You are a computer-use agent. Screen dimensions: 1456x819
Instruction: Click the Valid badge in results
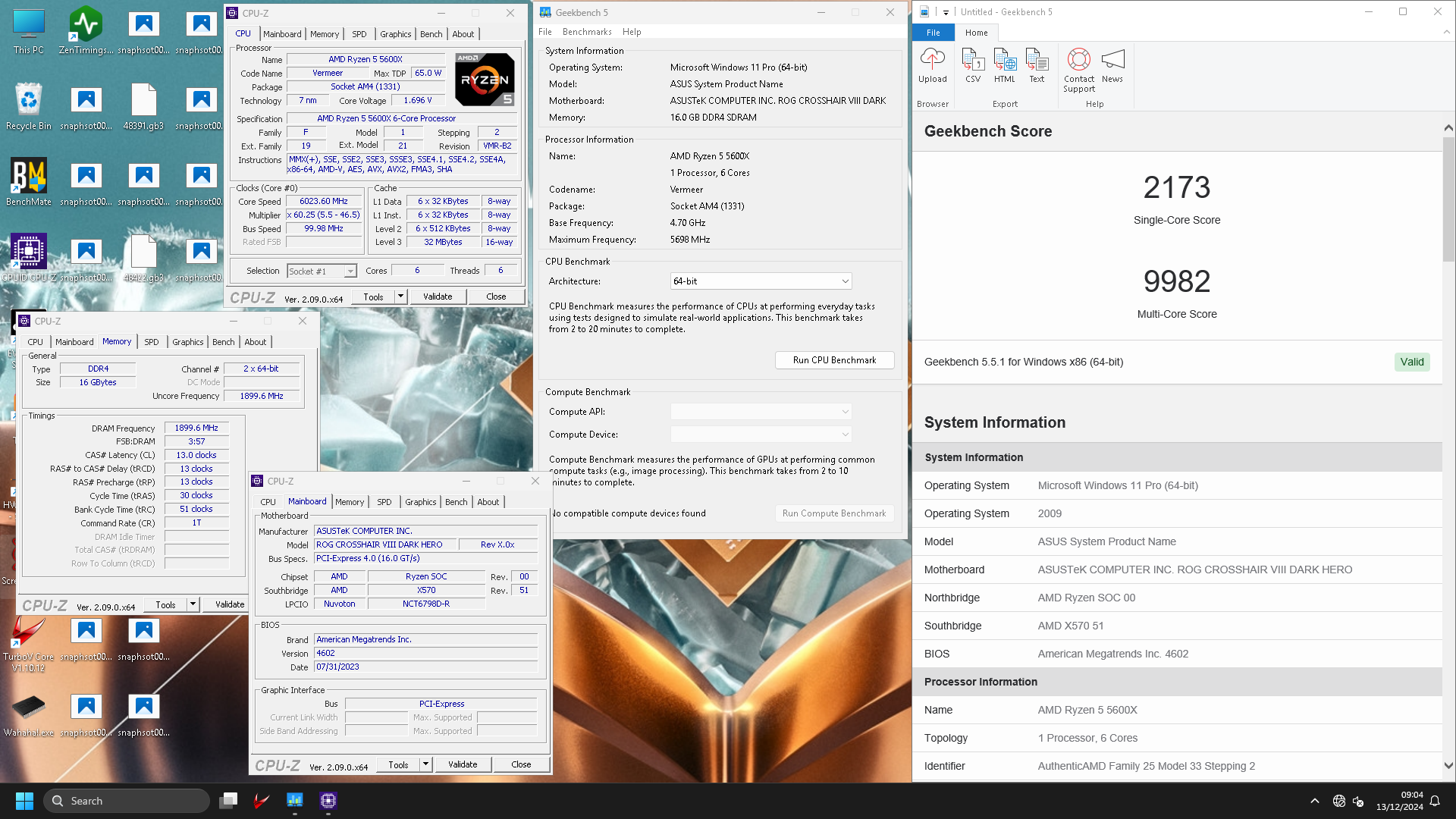coord(1412,362)
